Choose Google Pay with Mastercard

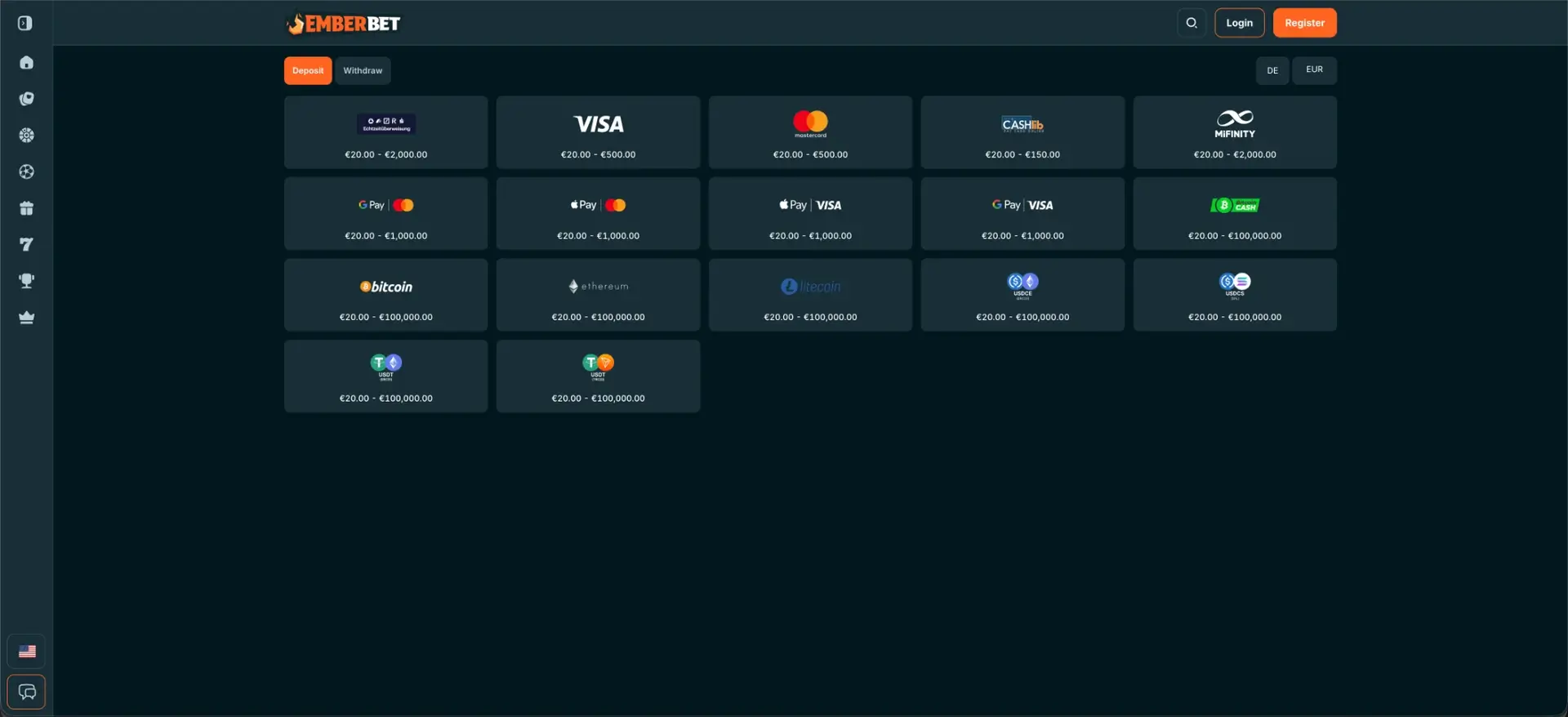(385, 213)
